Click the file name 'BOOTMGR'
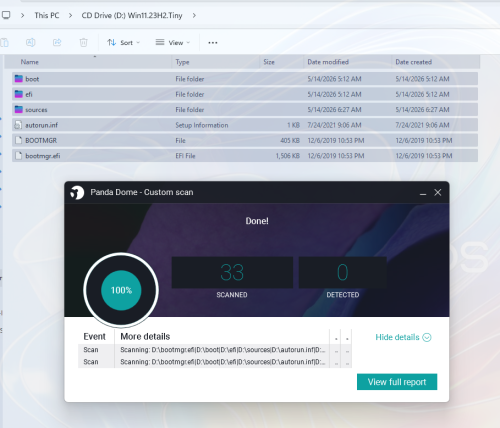The height and width of the screenshot is (428, 500). point(41,140)
